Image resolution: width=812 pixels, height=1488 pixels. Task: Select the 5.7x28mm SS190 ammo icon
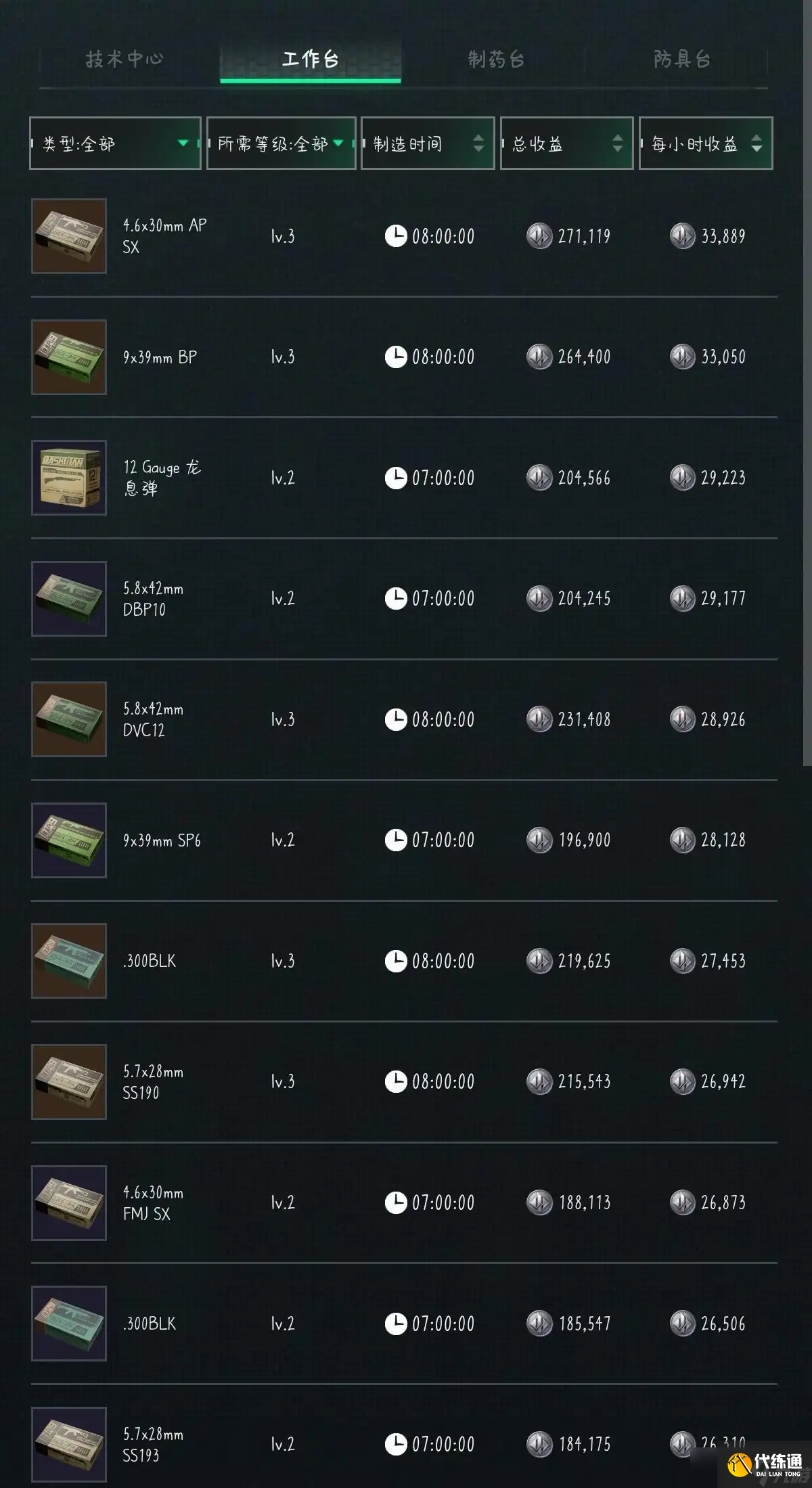(x=69, y=1082)
